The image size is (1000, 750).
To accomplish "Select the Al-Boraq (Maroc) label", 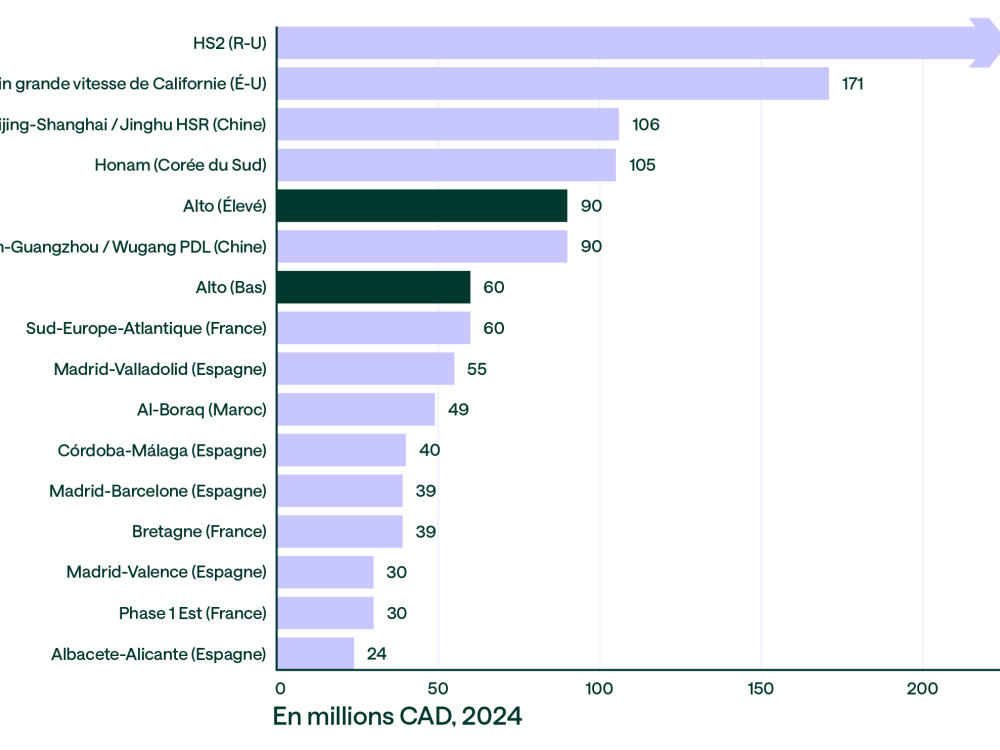I will click(202, 409).
